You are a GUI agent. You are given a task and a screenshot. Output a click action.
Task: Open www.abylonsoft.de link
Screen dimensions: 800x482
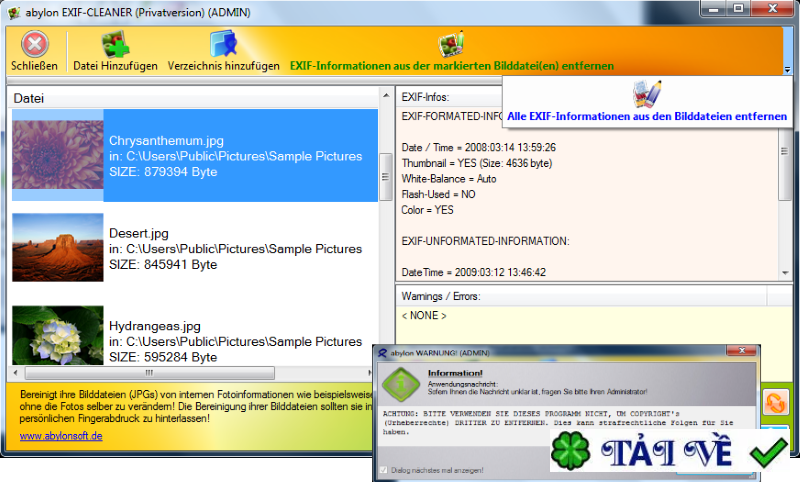(x=61, y=436)
